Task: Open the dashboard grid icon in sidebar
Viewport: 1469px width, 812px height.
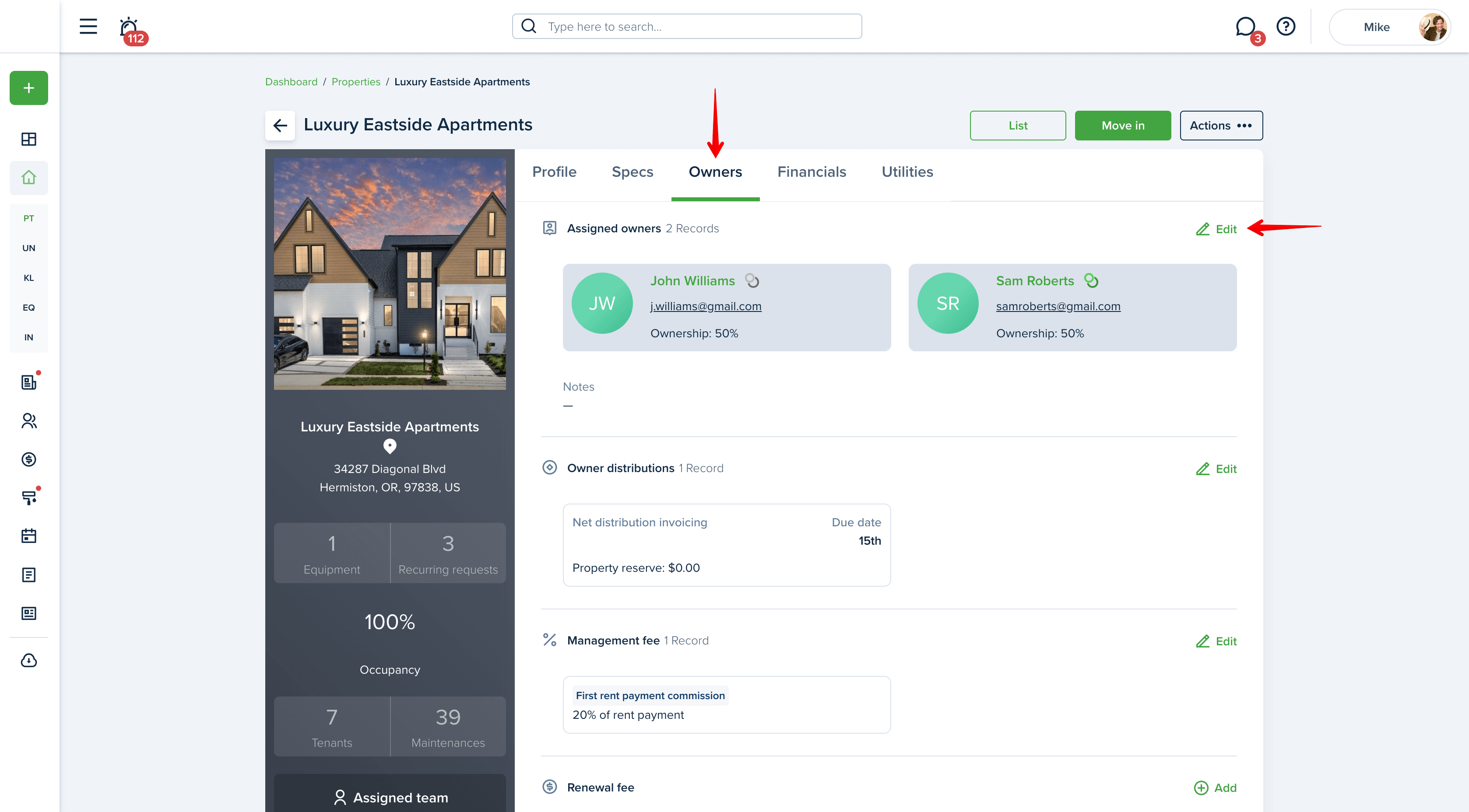Action: point(28,139)
